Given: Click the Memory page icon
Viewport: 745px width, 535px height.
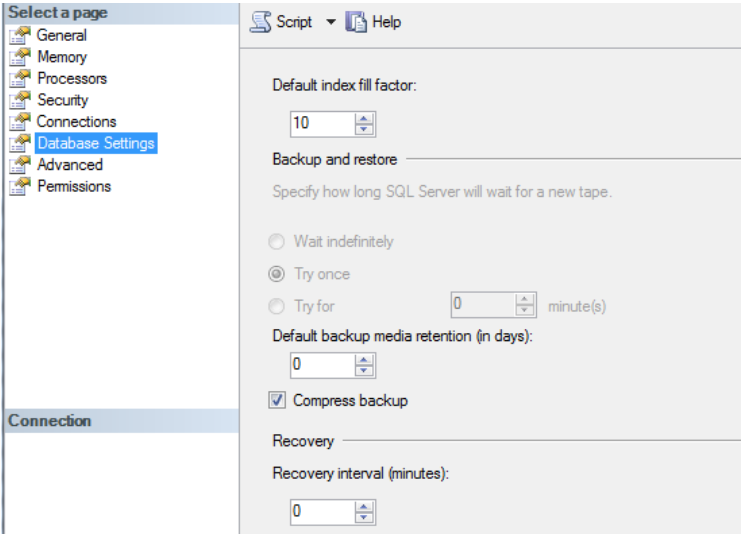Looking at the screenshot, I should [19, 57].
